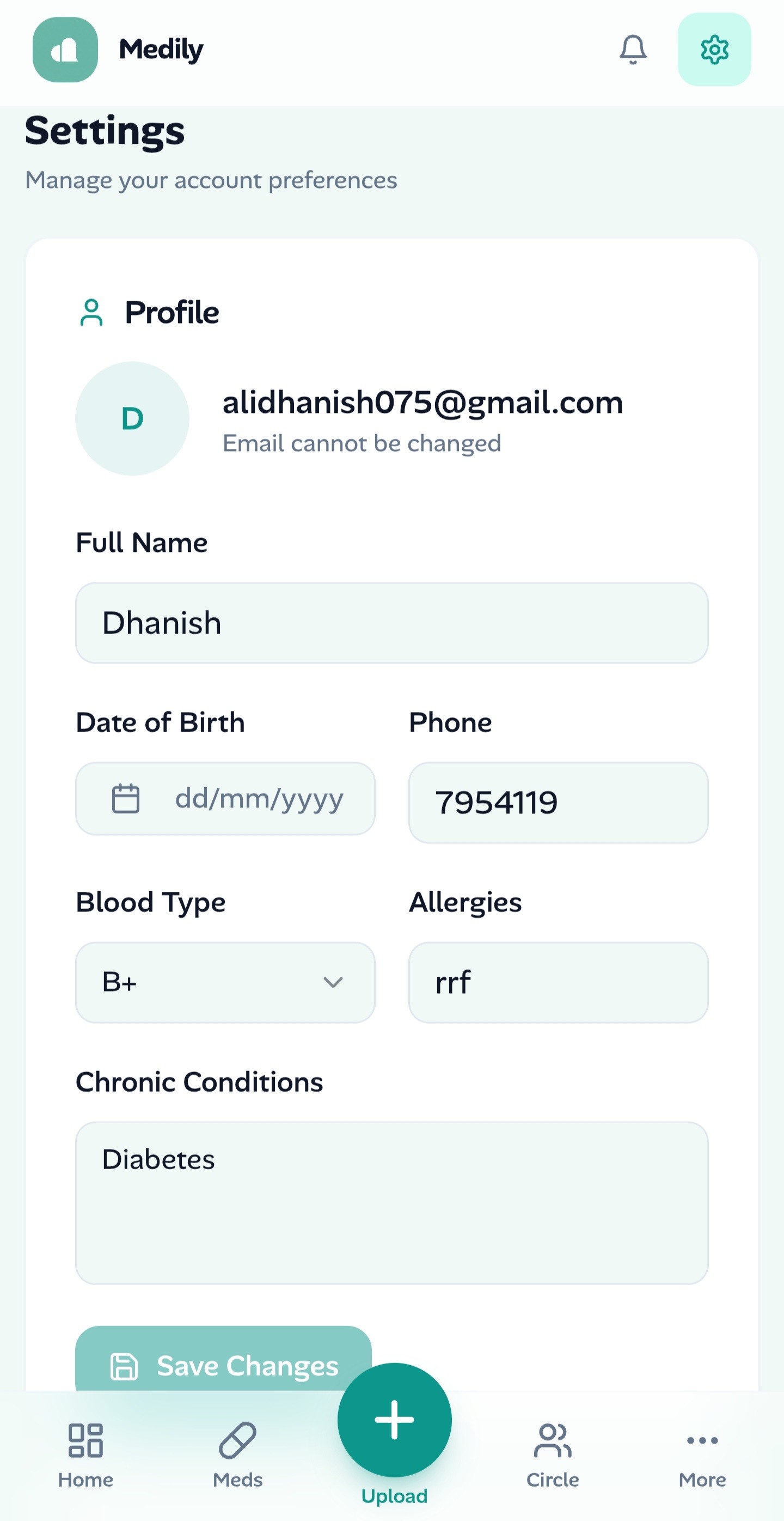Tap the round Upload plus button

394,1419
